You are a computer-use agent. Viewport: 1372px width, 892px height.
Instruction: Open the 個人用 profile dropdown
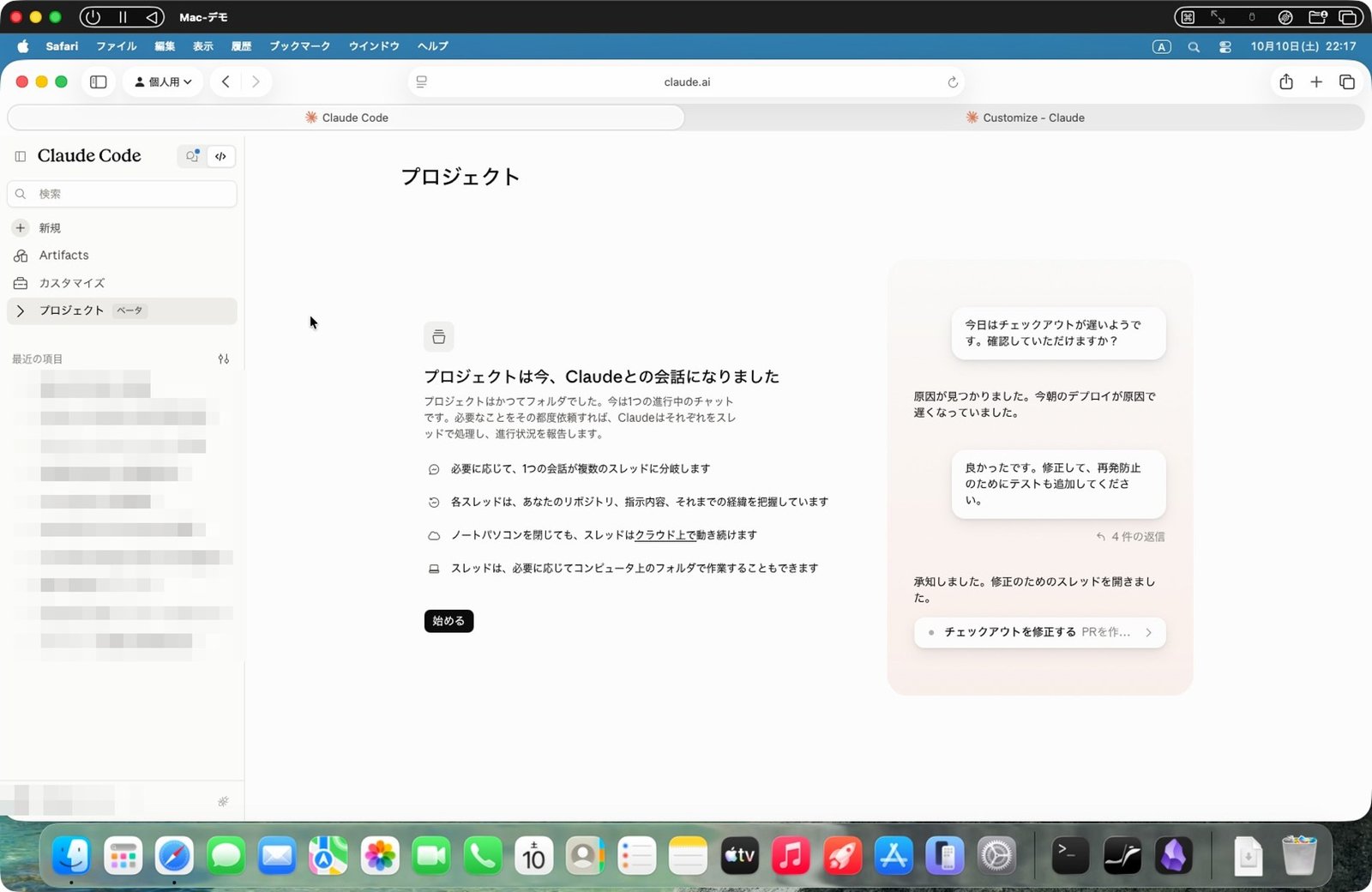pos(163,81)
